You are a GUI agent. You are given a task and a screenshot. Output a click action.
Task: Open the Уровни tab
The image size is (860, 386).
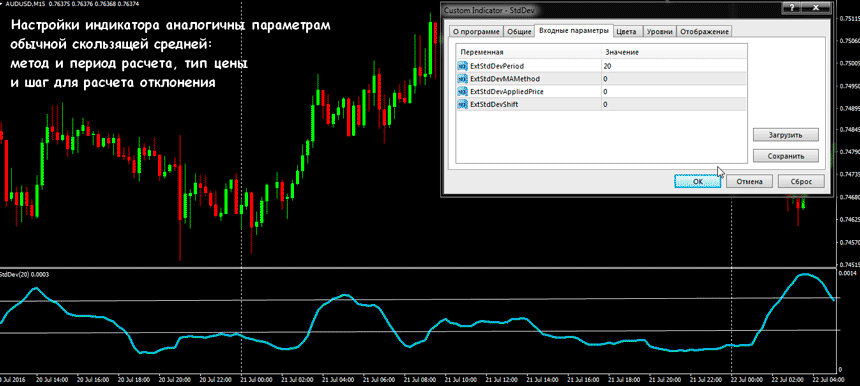(x=660, y=32)
